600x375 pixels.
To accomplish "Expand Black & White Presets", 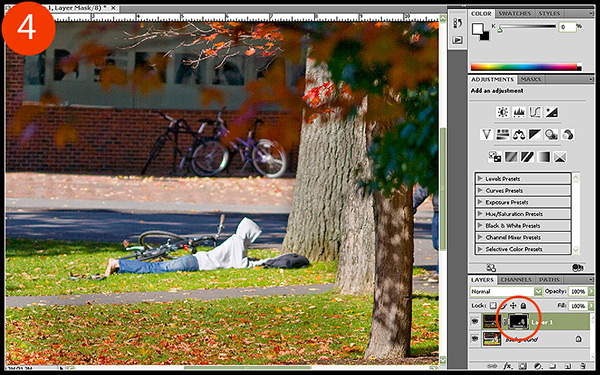I will (x=479, y=225).
